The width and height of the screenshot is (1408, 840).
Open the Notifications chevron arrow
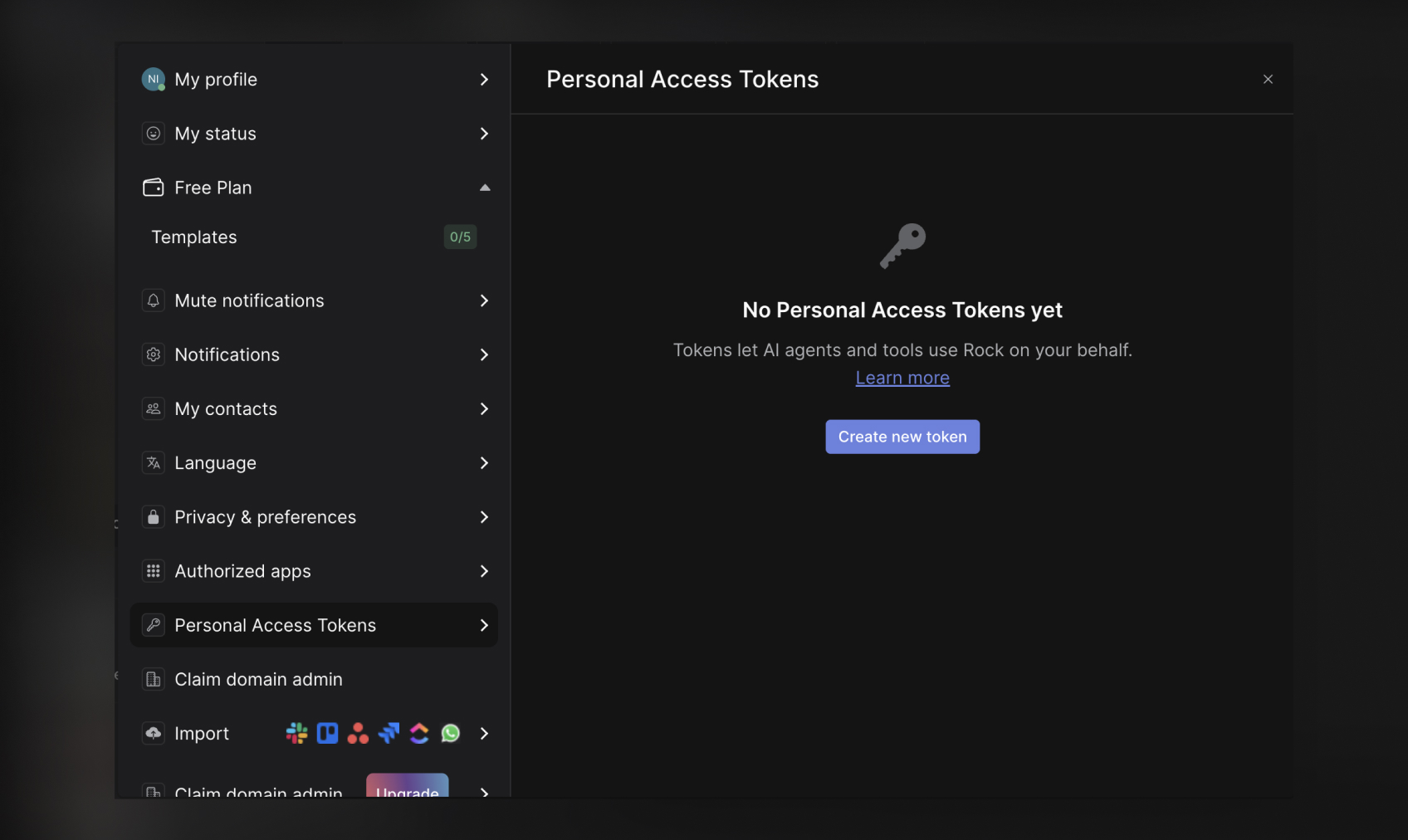[x=485, y=354]
